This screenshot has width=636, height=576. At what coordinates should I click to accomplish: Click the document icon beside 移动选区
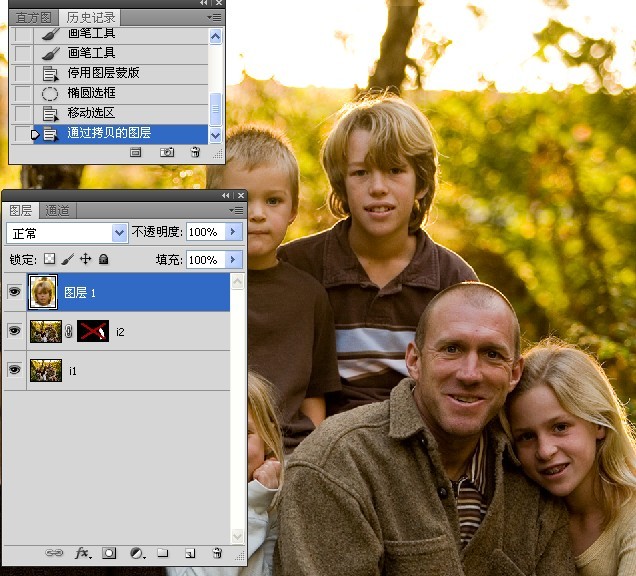click(x=50, y=114)
